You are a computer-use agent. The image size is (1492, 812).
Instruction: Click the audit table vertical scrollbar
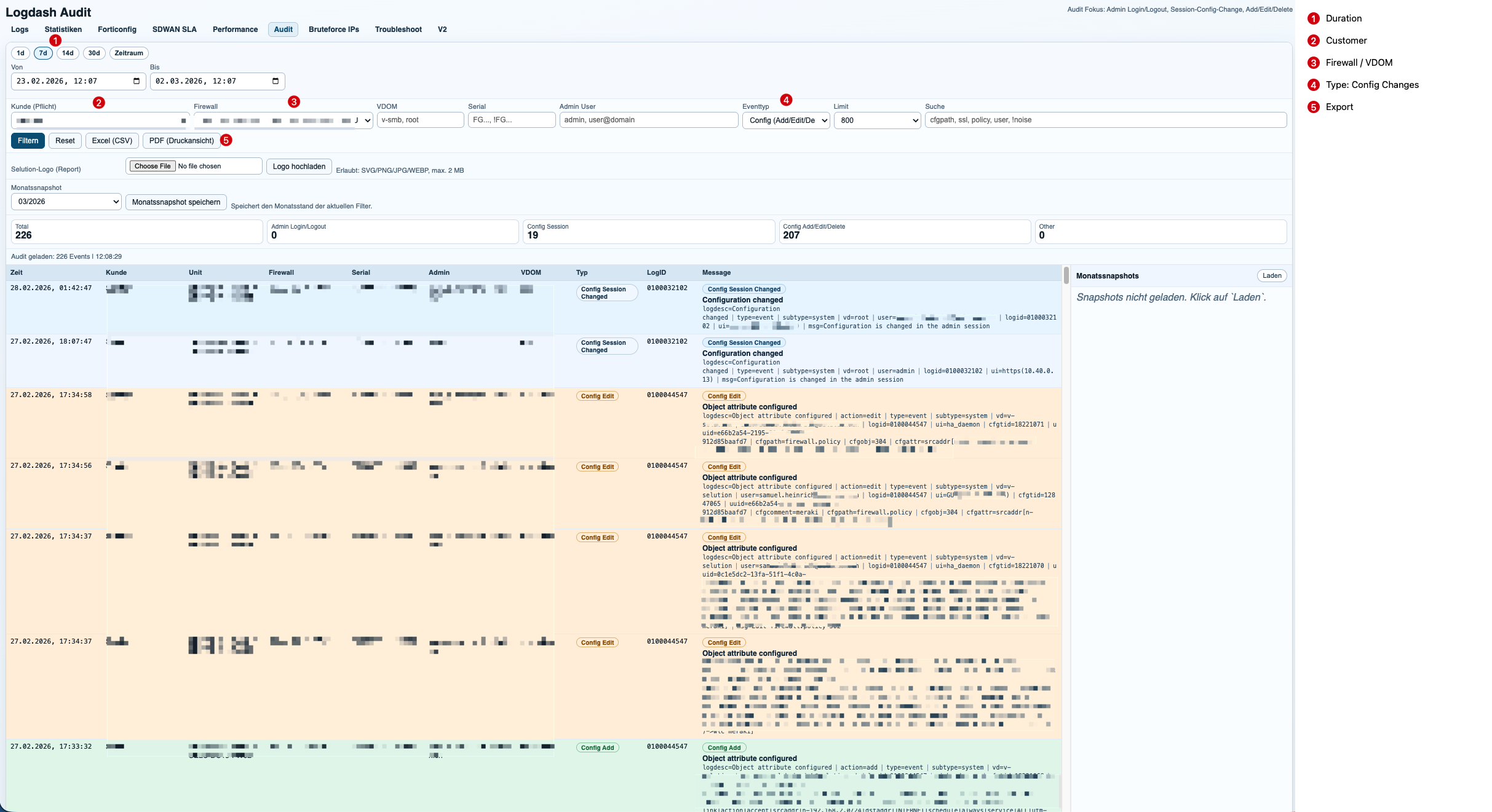point(1066,275)
